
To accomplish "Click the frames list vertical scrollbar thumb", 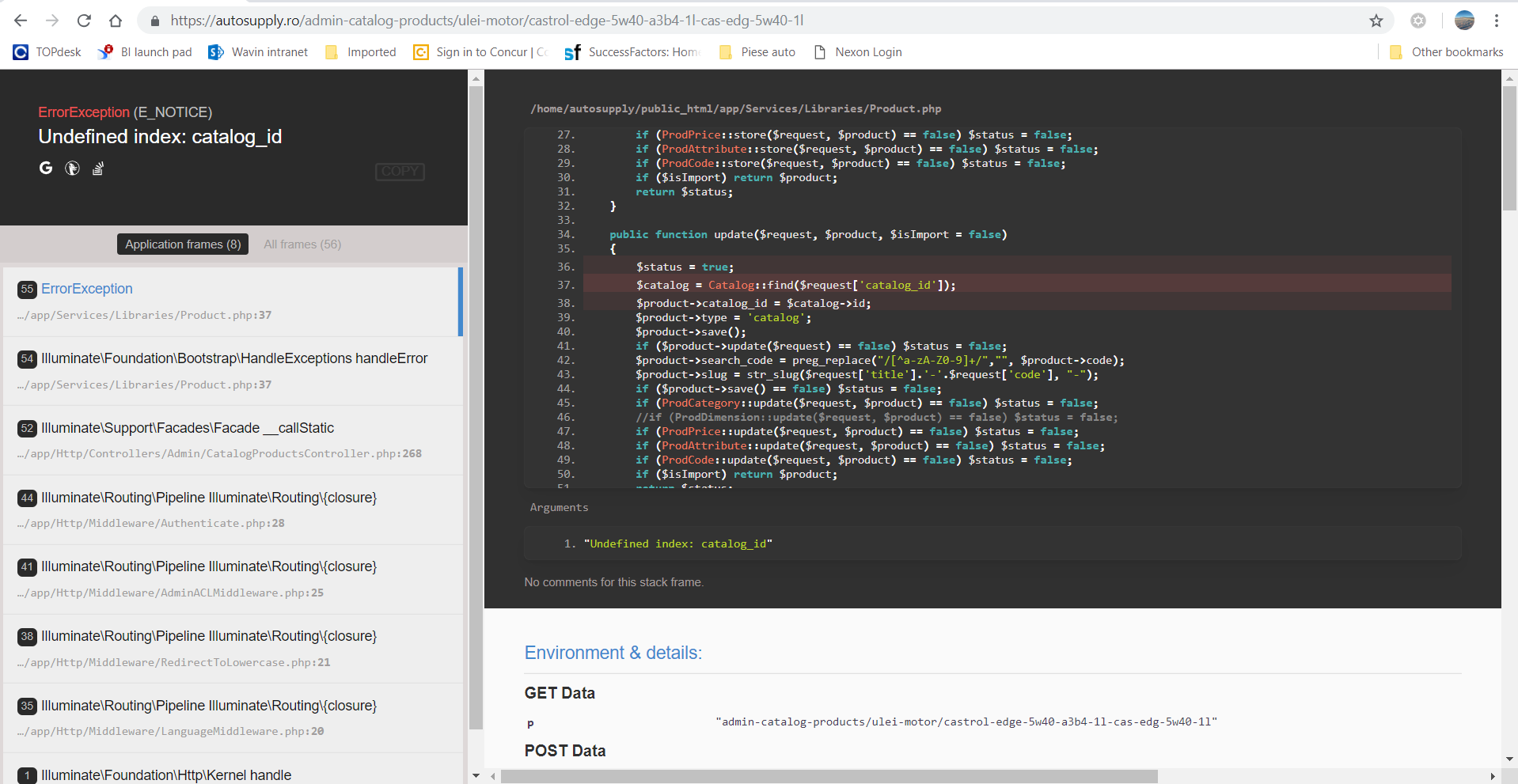I will [476, 407].
